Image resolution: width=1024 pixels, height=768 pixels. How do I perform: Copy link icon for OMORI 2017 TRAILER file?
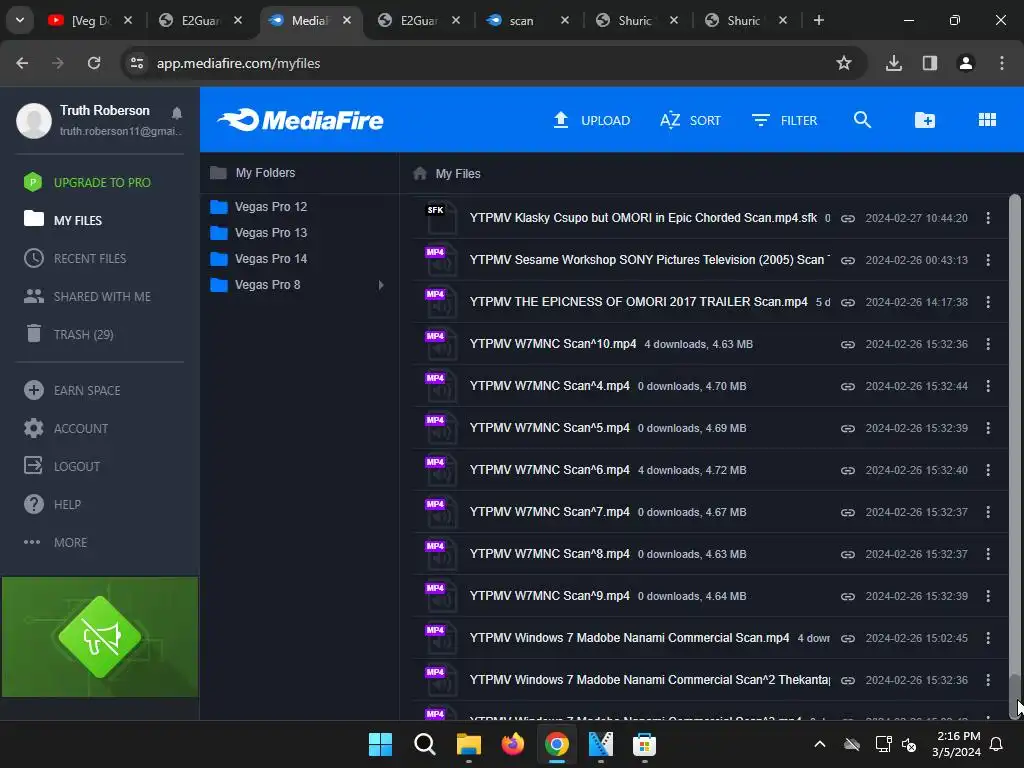coord(848,302)
